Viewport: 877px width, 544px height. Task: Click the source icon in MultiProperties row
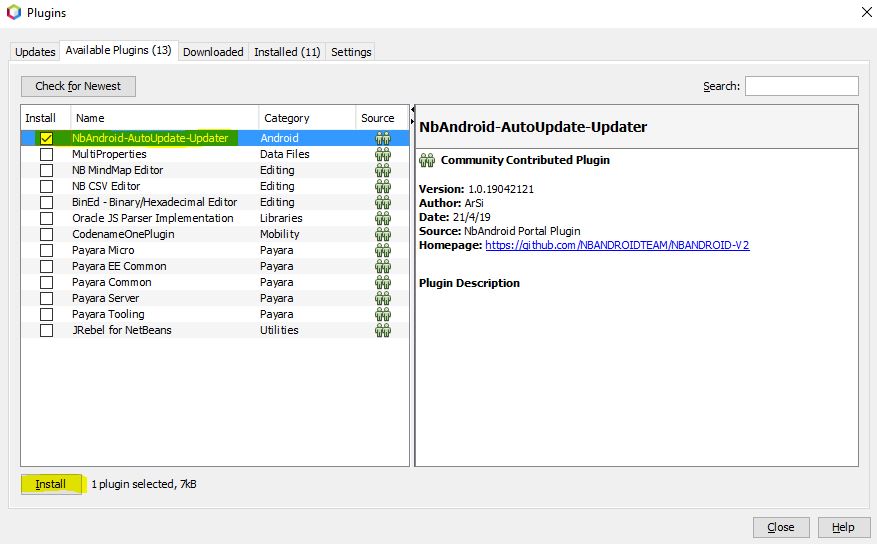coord(383,154)
